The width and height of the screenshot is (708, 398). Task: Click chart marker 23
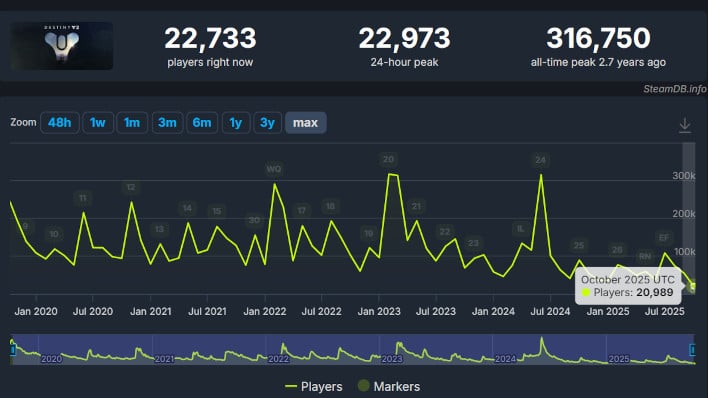point(473,243)
